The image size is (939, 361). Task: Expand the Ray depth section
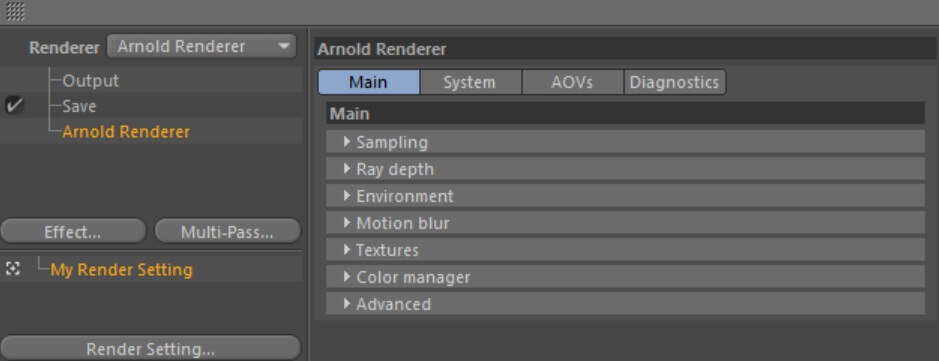click(x=625, y=169)
